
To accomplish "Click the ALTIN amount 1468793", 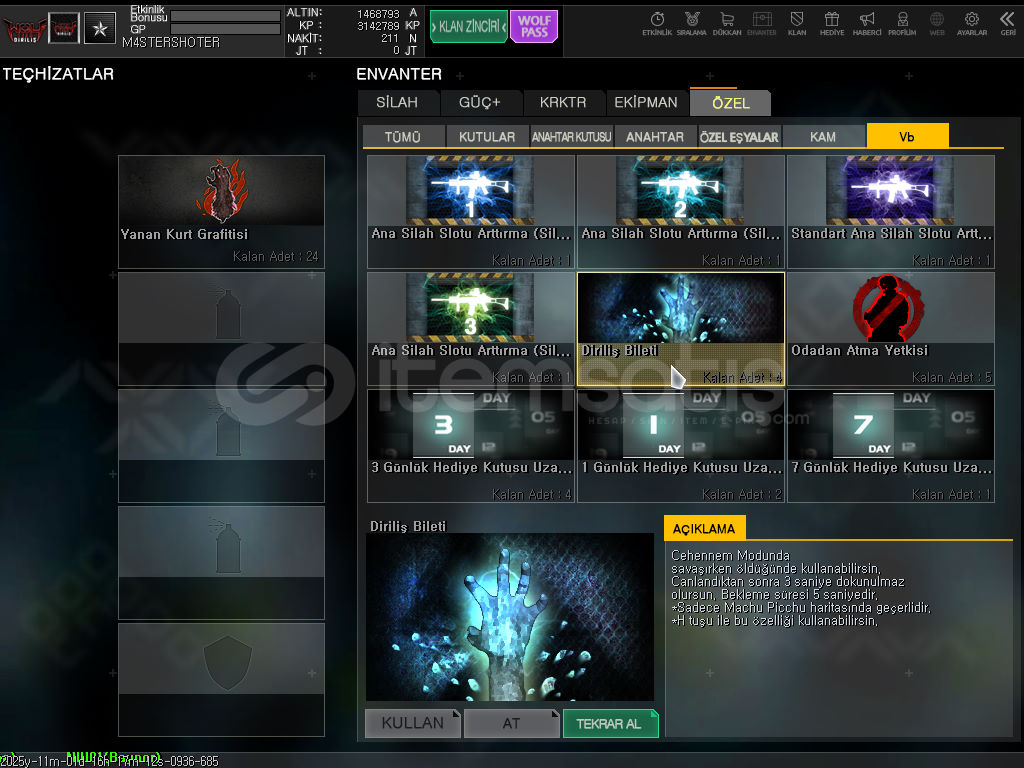I will 378,14.
